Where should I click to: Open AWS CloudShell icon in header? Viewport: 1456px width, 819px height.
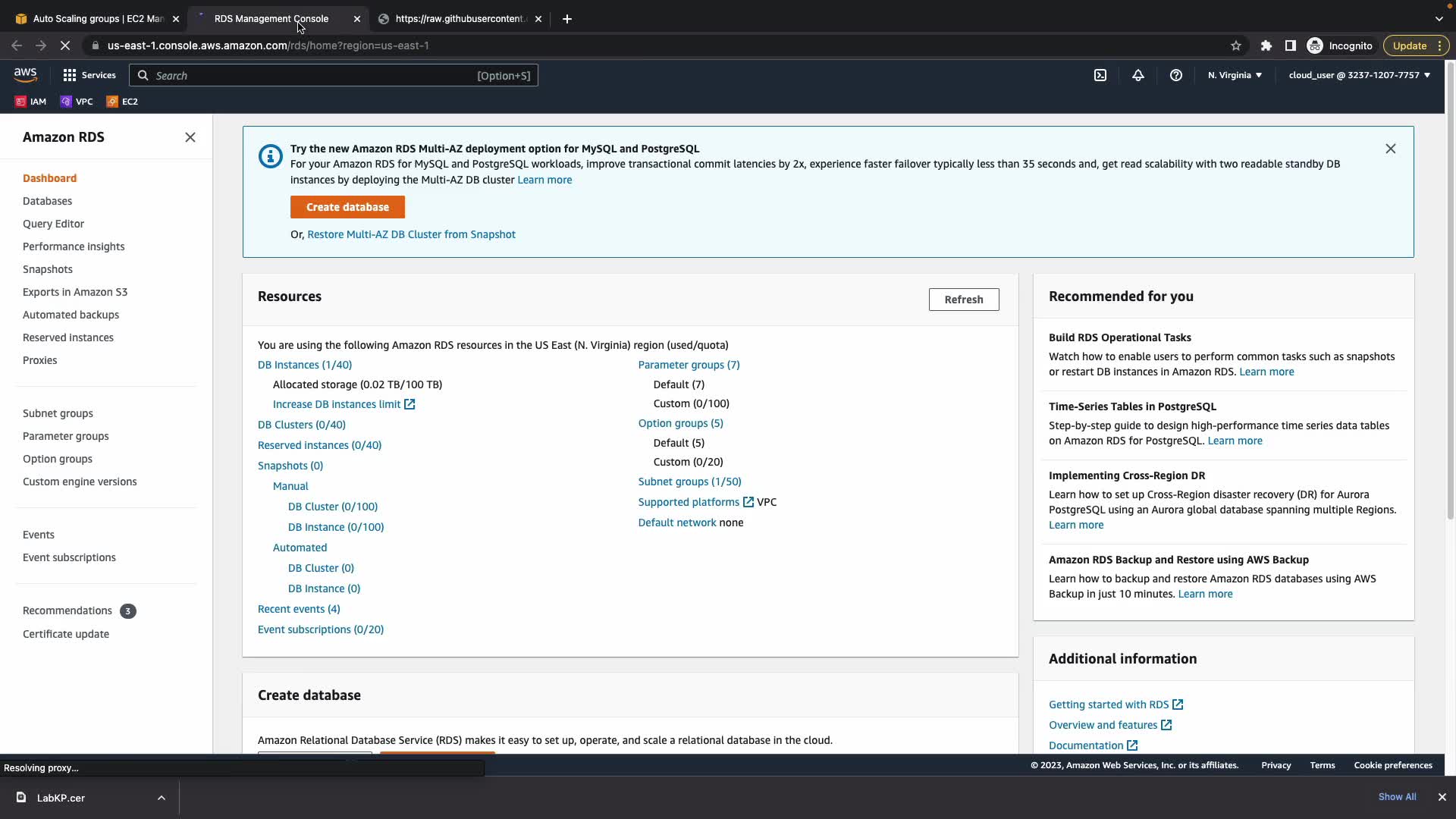click(x=1100, y=75)
